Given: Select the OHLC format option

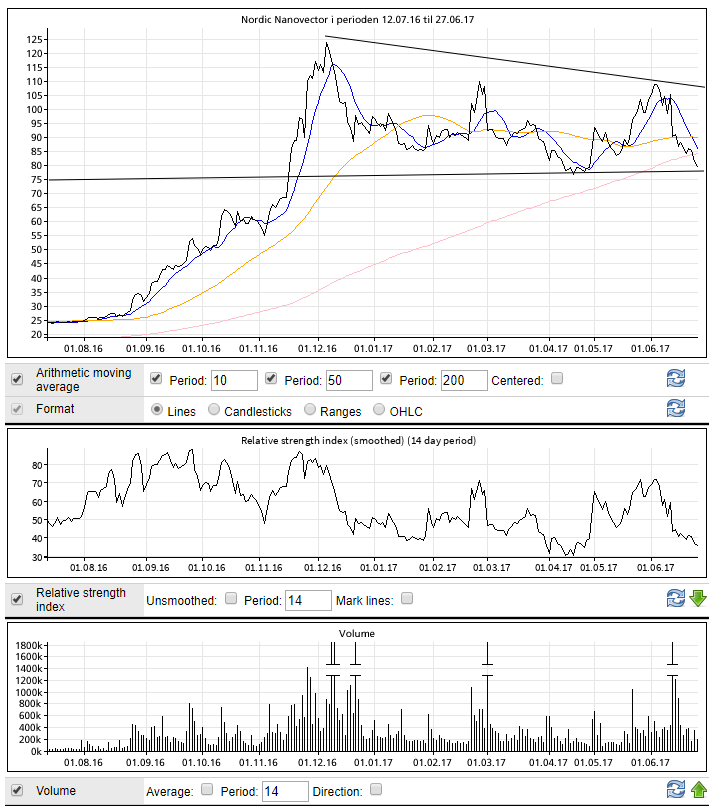Looking at the screenshot, I should 379,410.
